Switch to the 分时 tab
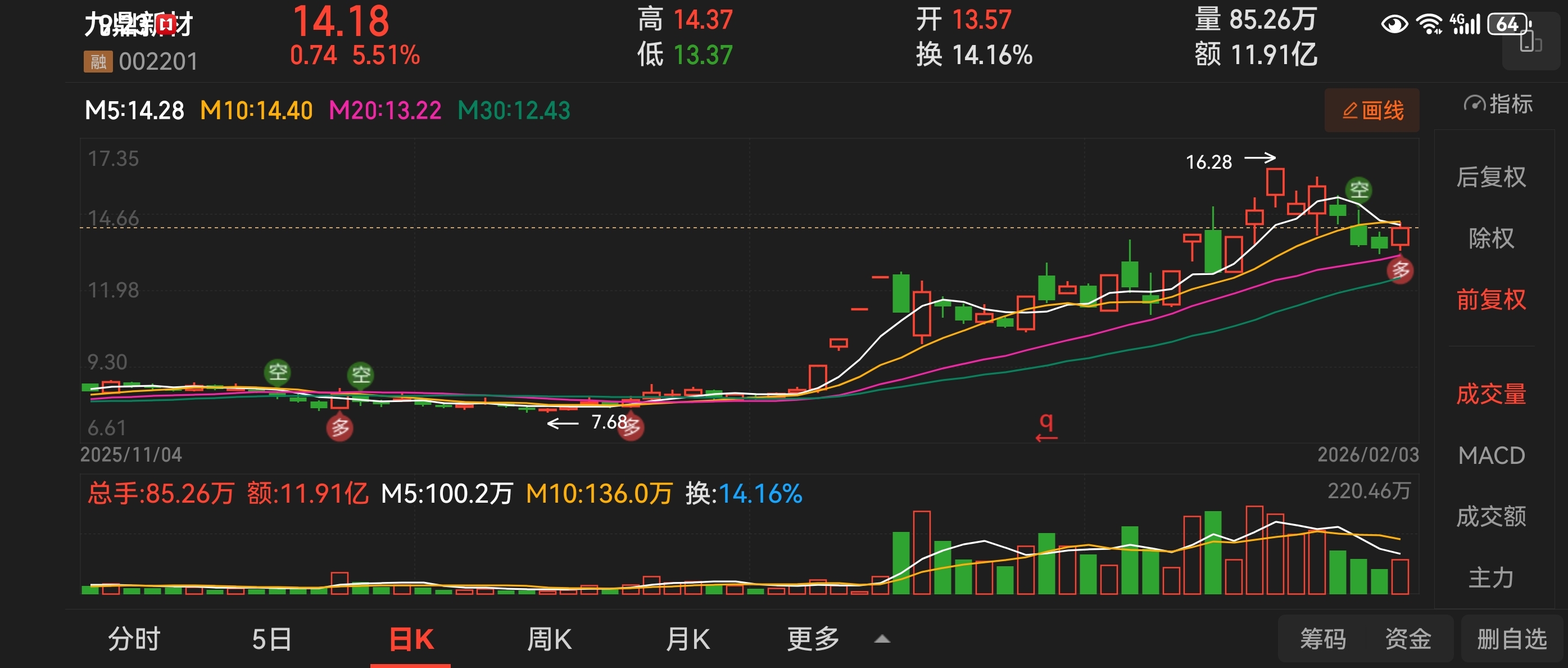1568x668 pixels. pos(134,639)
